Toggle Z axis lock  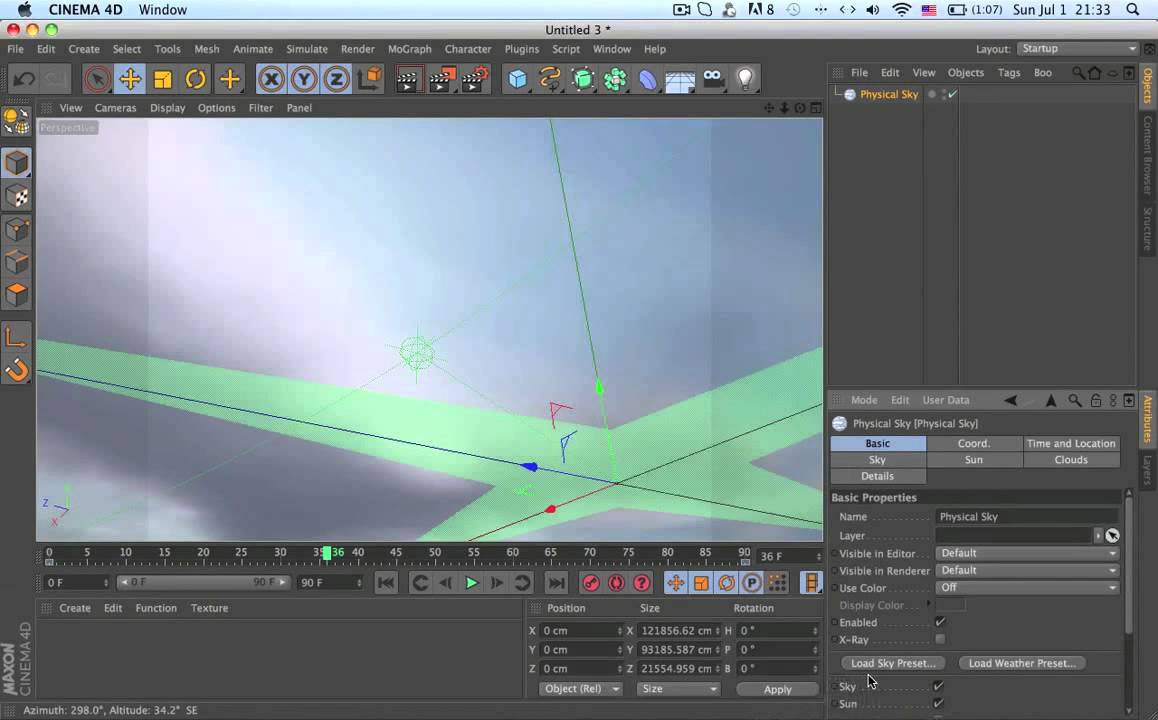[336, 79]
